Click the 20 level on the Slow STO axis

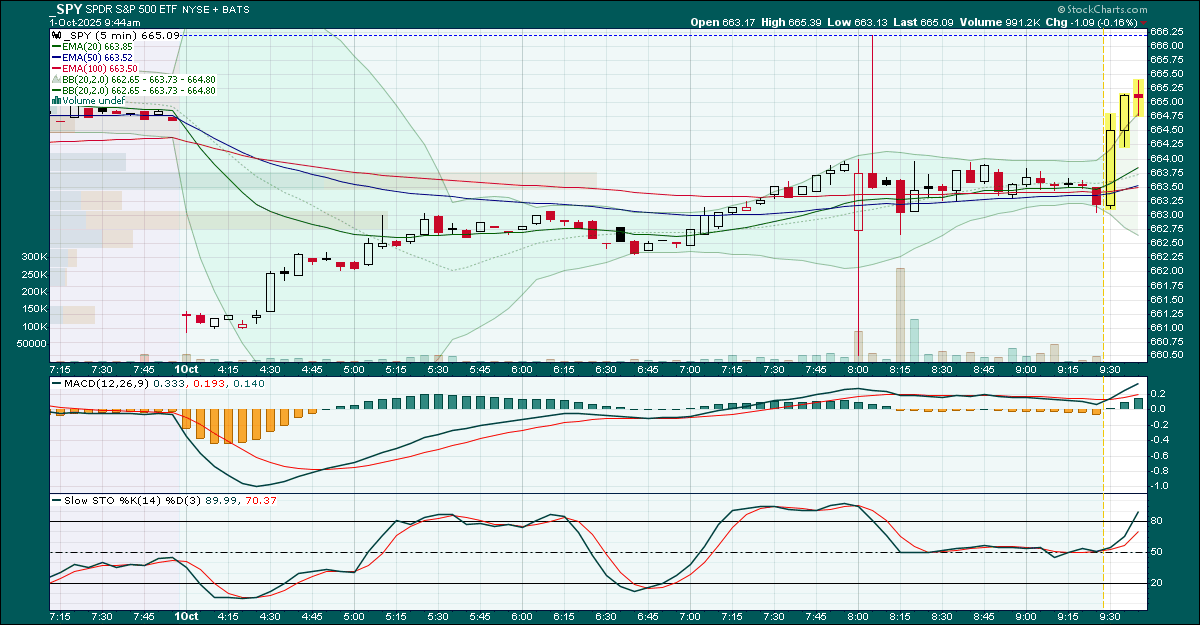[1156, 583]
